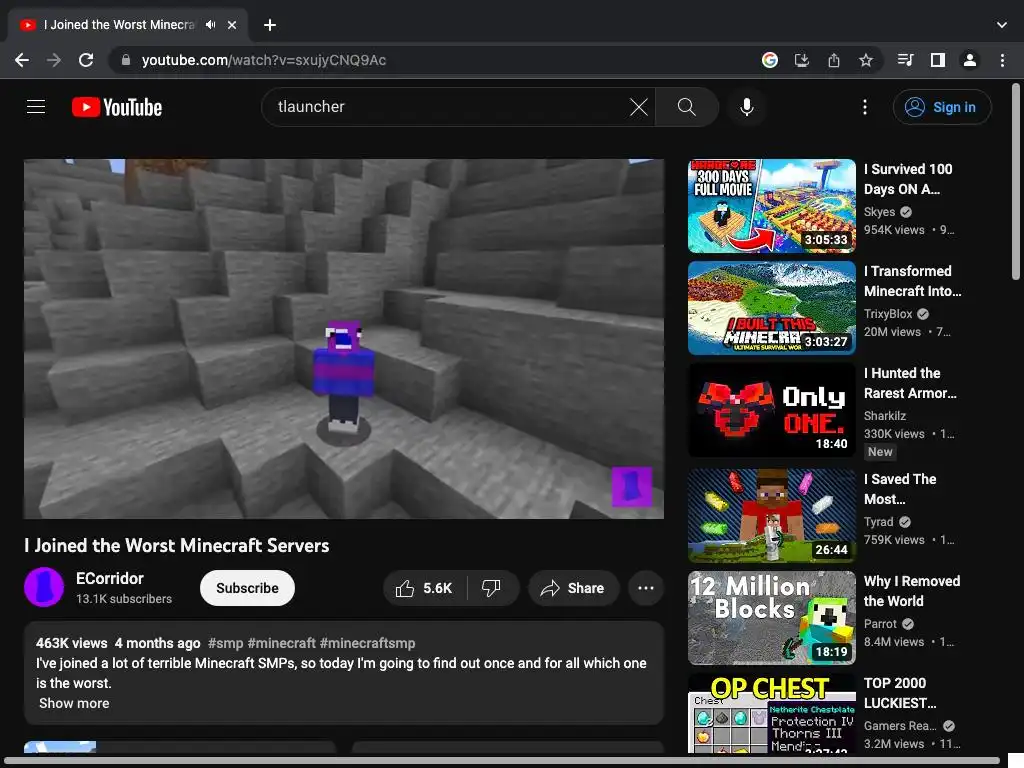Screen dimensions: 1024x768
Task: Open 'I Survived 100 Days' thumbnail
Action: (771, 206)
